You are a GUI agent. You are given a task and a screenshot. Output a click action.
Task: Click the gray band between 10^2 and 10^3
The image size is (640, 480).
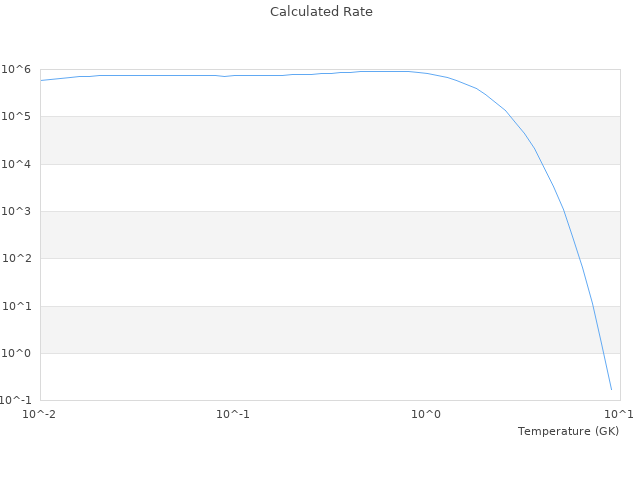(250, 235)
